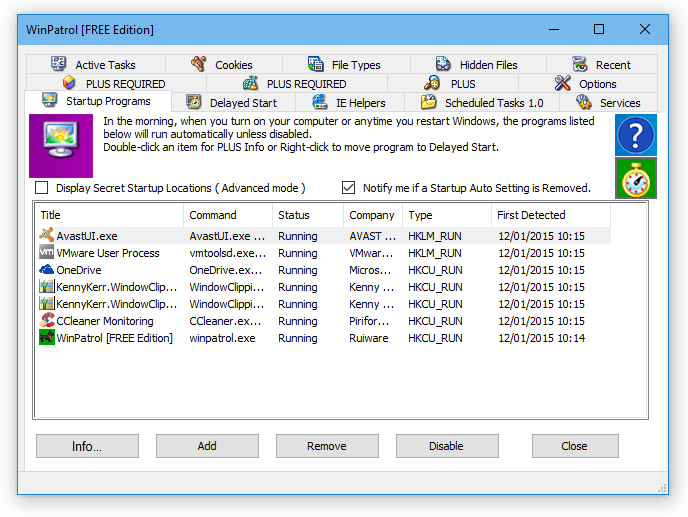Click the IE Helpers tab icon
The width and height of the screenshot is (688, 517).
pos(320,102)
